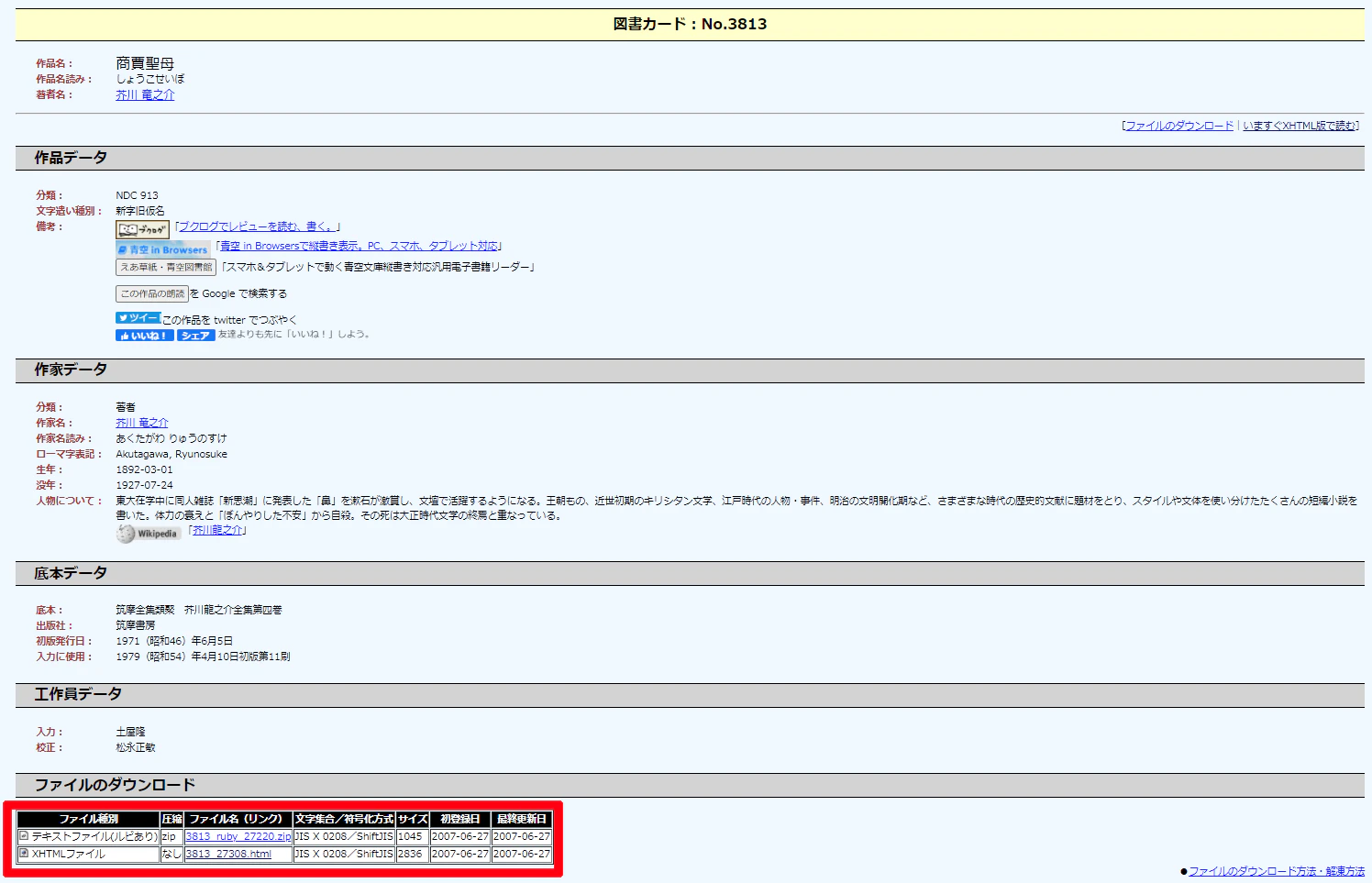
Task: Click the work title 商賈聖母
Action: (145, 63)
